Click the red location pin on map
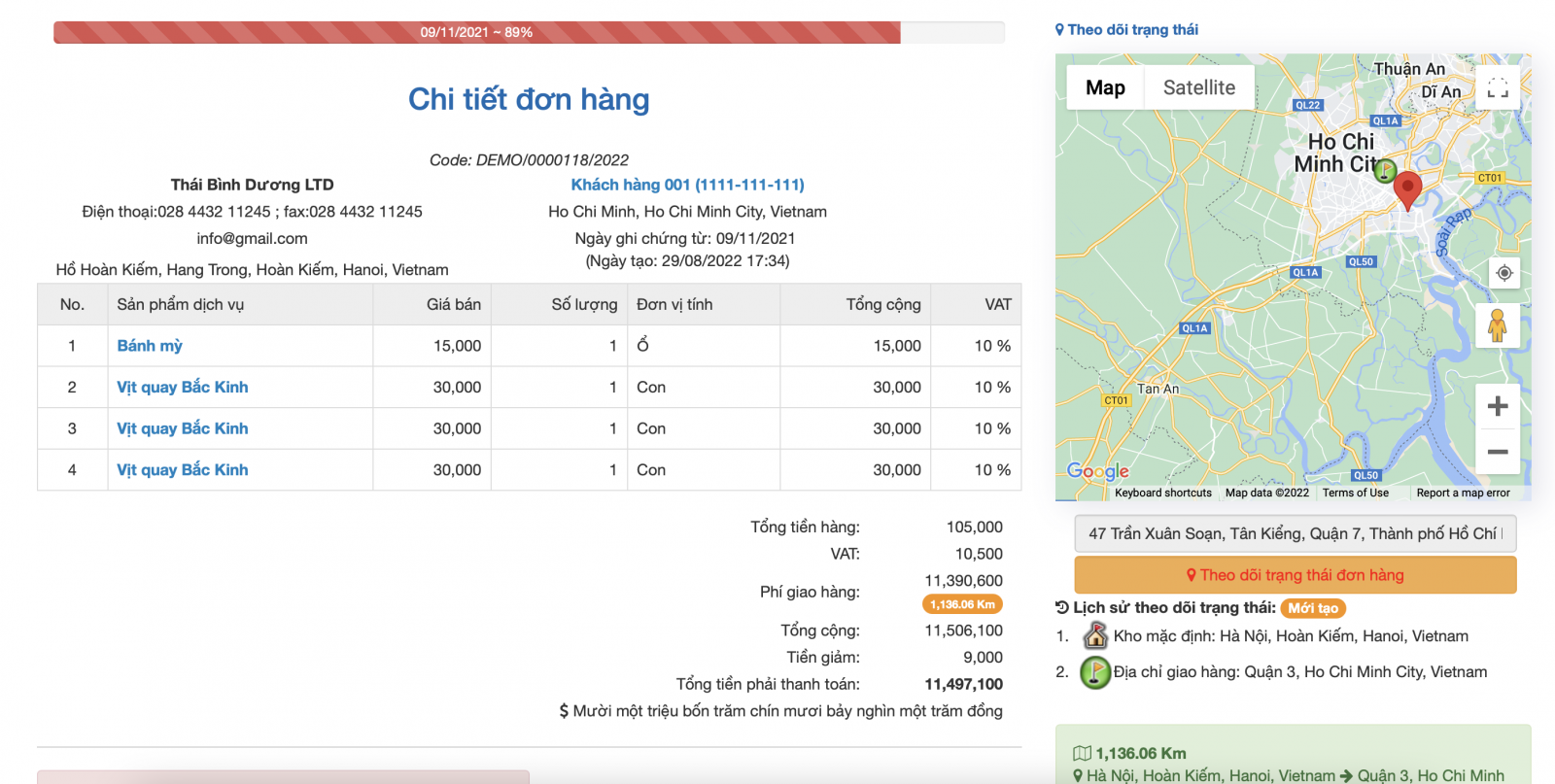Screen dimensions: 1555x784 pyautogui.click(x=1407, y=188)
